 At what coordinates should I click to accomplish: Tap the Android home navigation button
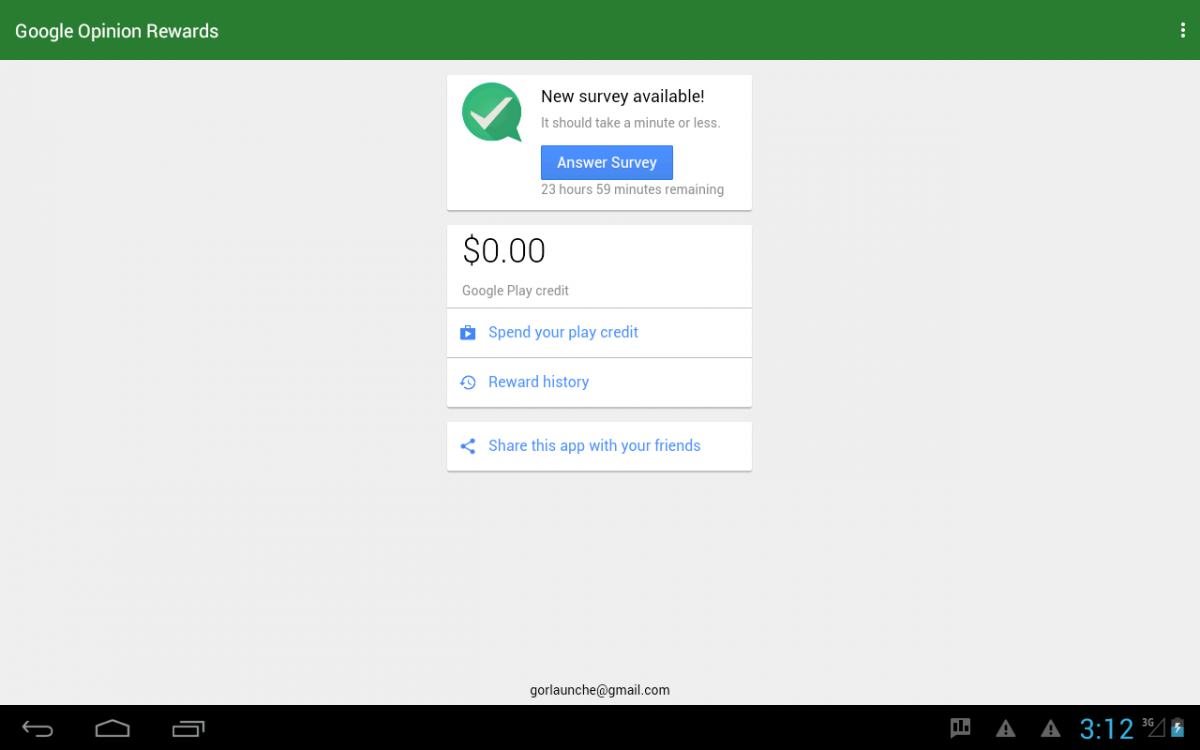coord(112,728)
